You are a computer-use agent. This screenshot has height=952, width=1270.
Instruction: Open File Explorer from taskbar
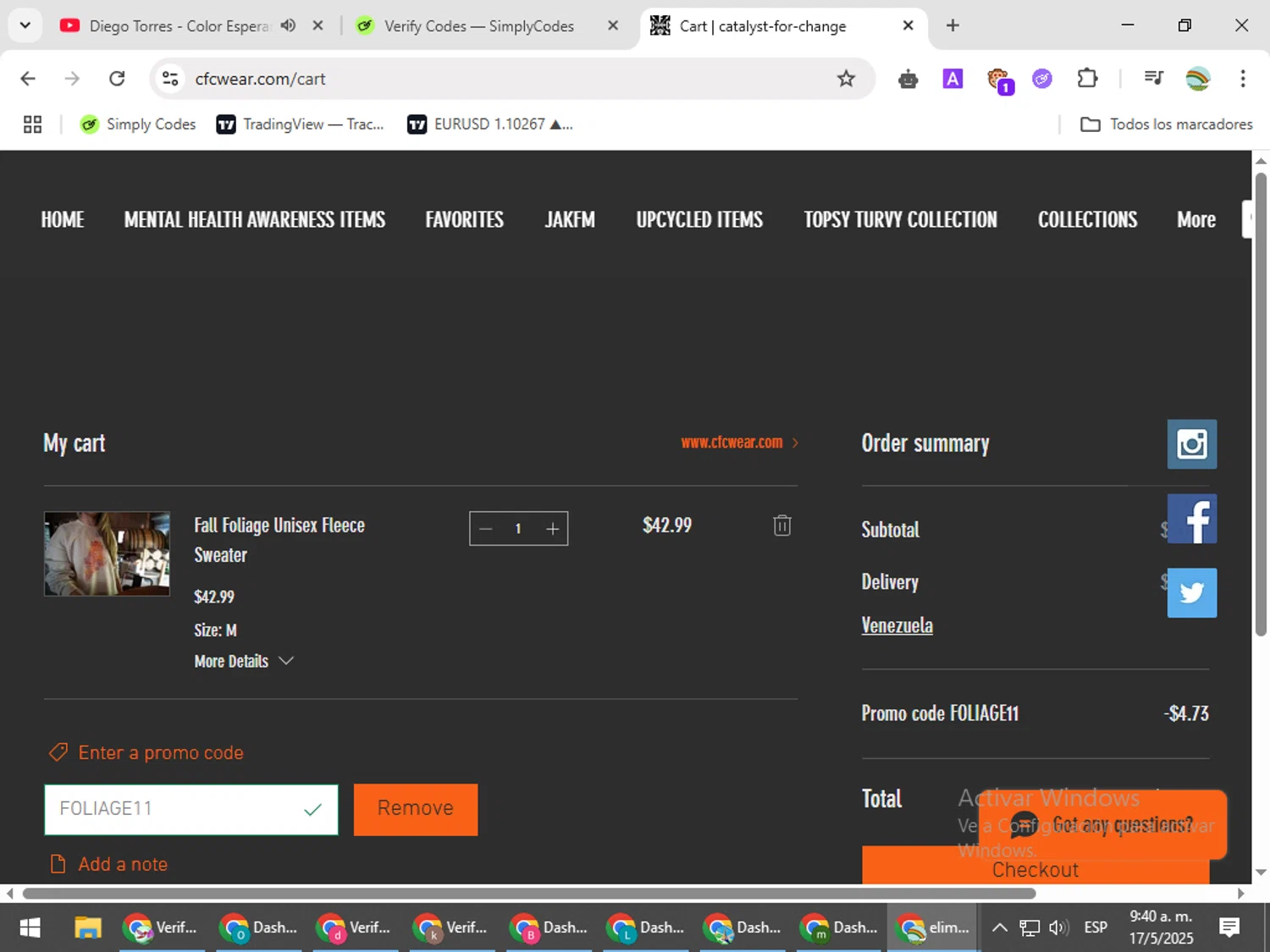87,927
